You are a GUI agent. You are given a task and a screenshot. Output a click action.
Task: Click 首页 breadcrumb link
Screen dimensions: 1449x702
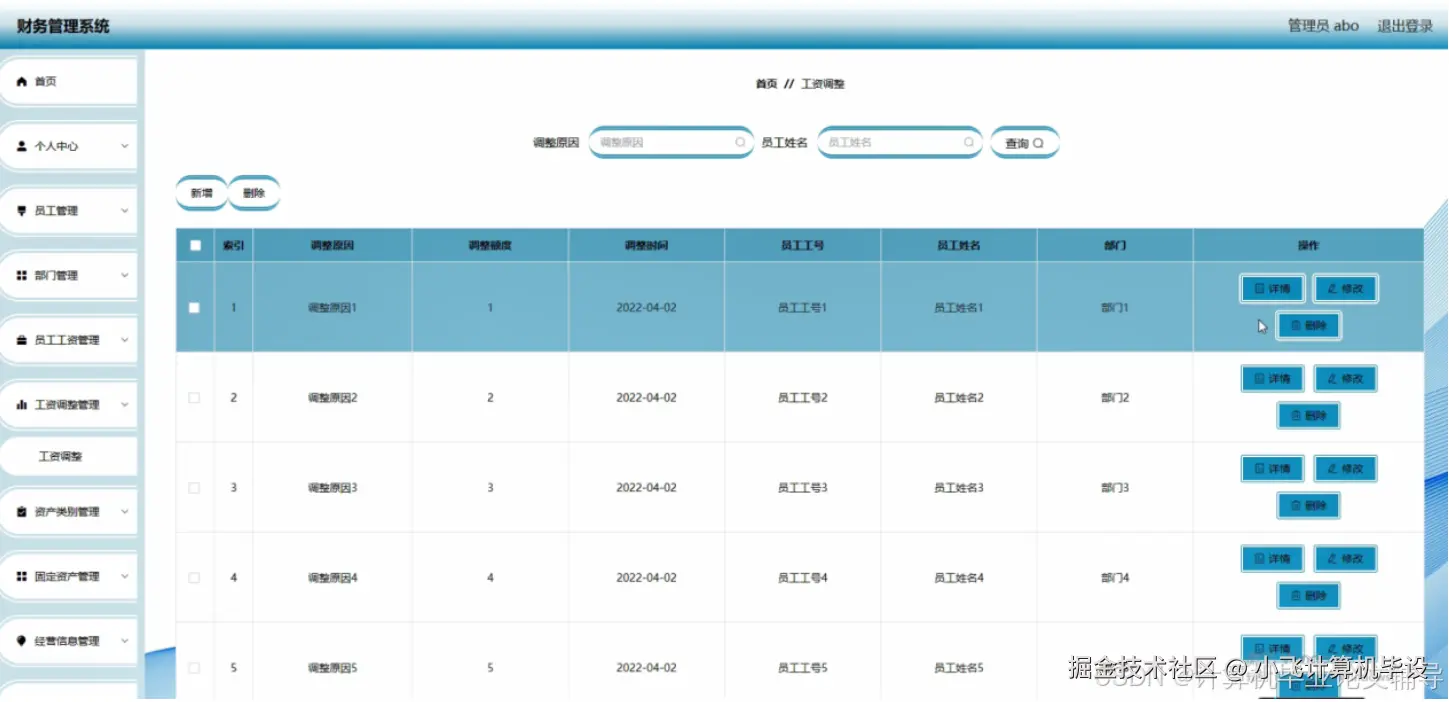(766, 84)
